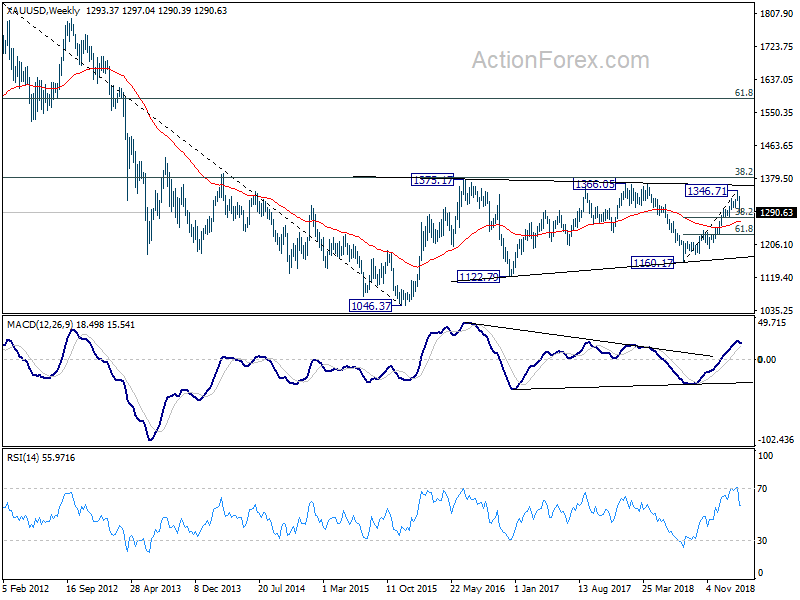Click the 1 Mar 2015 date label

point(346,588)
